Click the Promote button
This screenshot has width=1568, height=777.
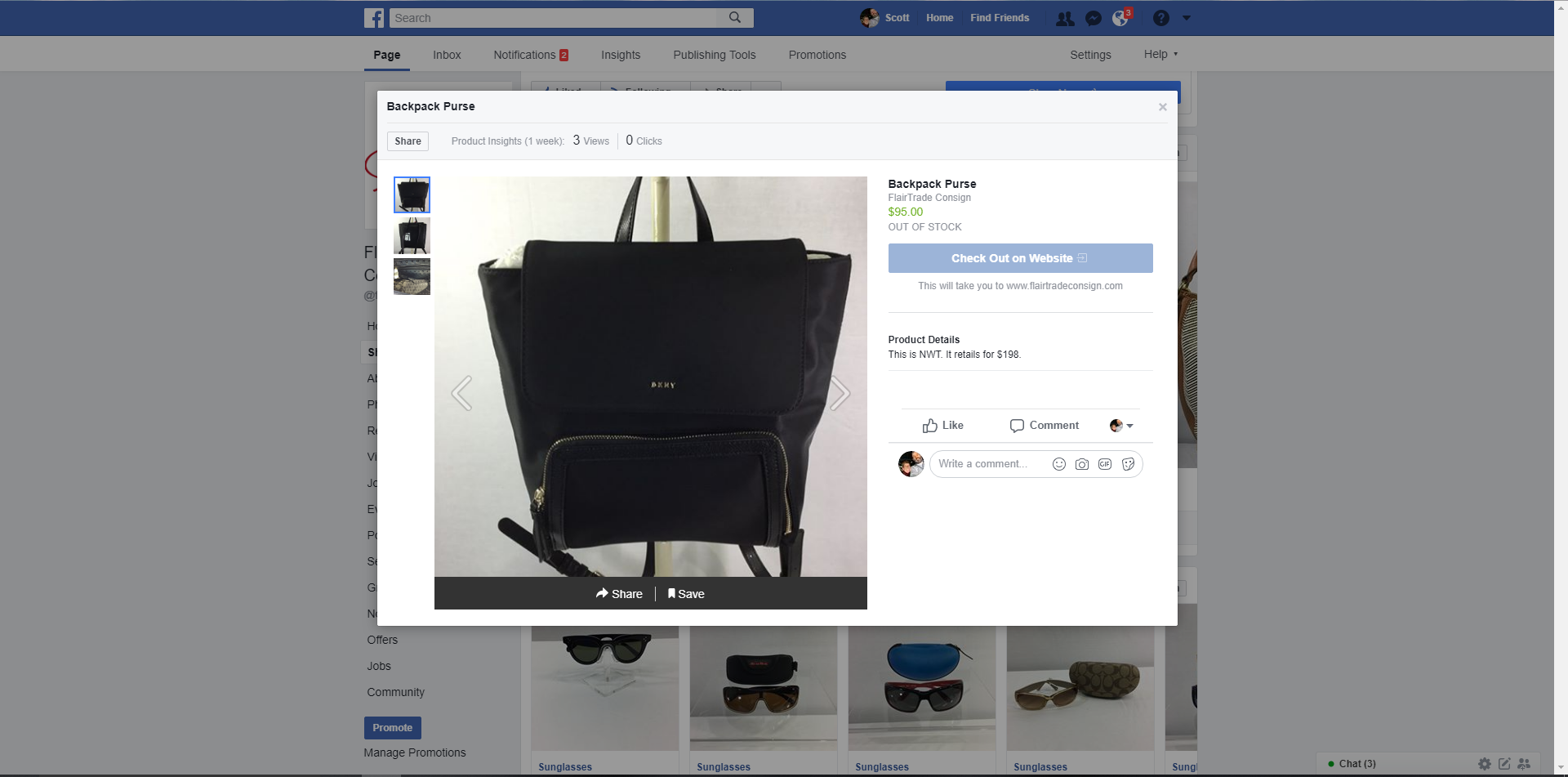point(393,728)
